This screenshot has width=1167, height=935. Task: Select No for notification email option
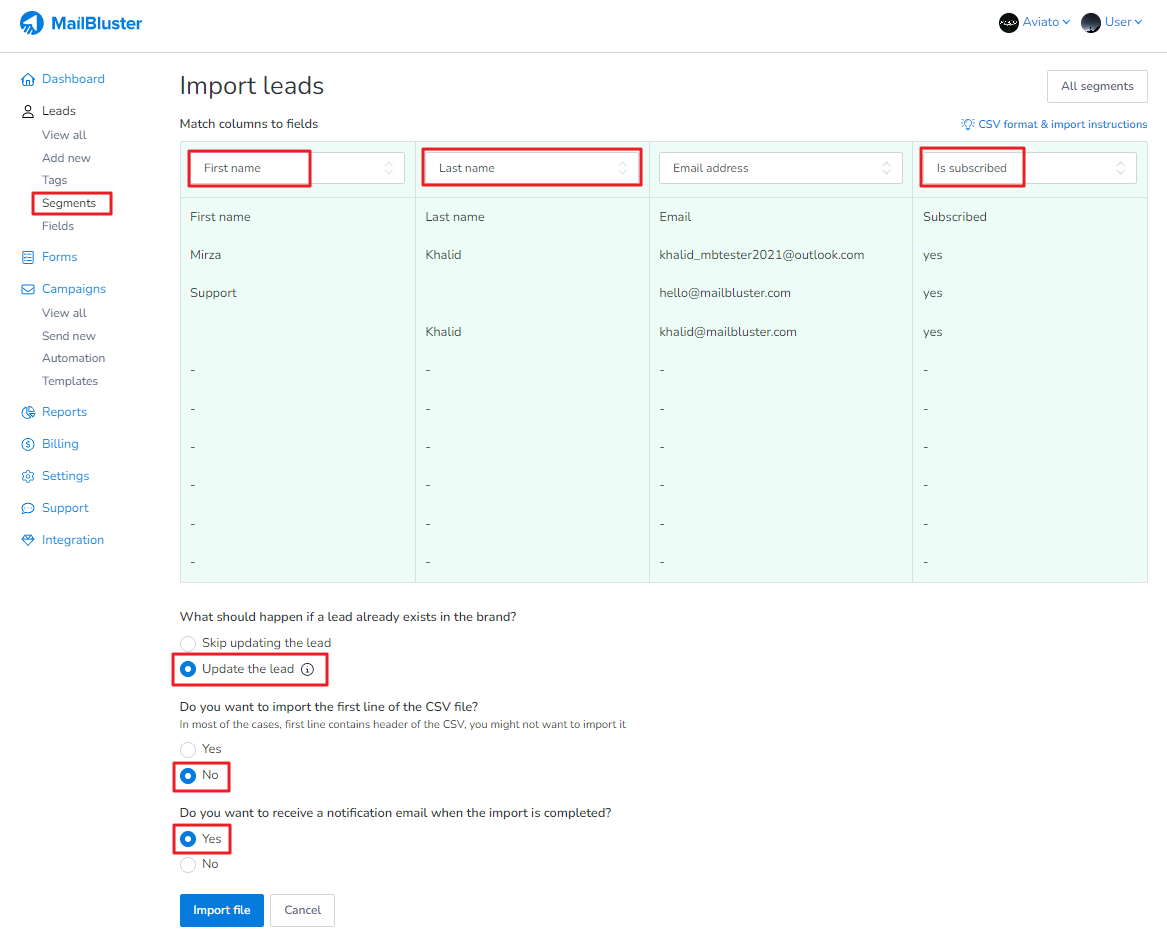(x=188, y=865)
